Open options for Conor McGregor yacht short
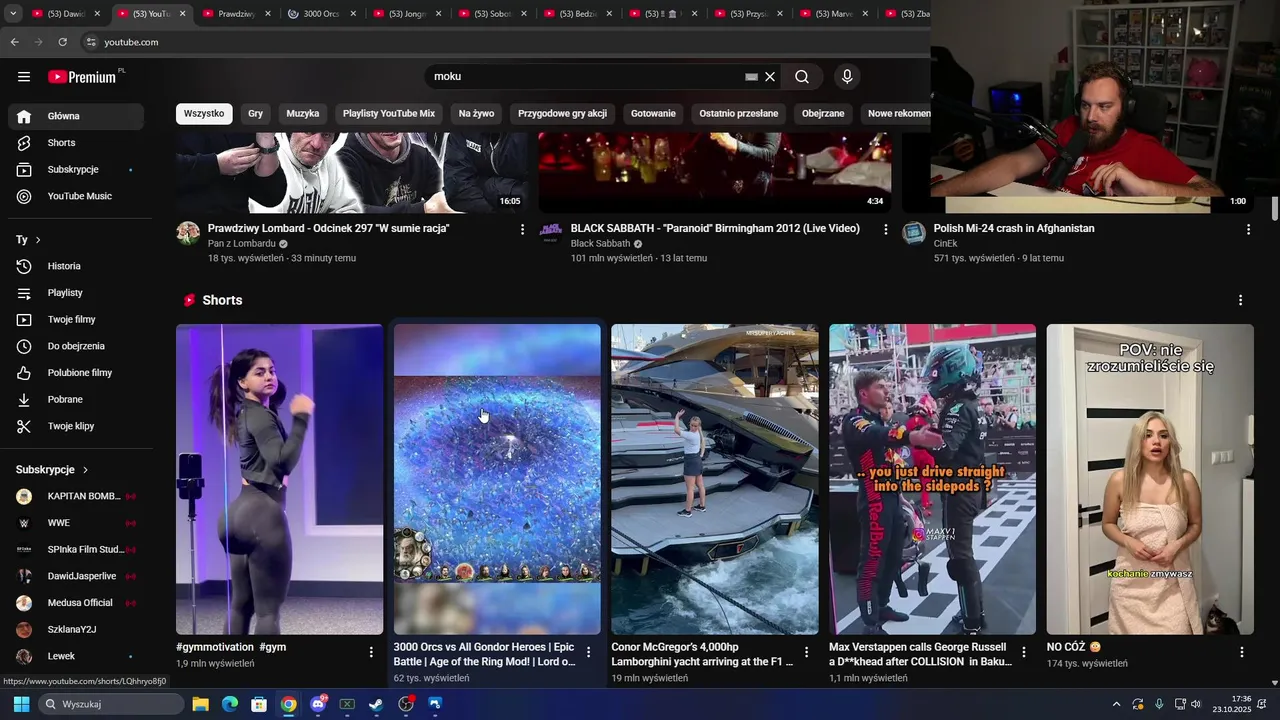The width and height of the screenshot is (1280, 720). click(x=806, y=652)
